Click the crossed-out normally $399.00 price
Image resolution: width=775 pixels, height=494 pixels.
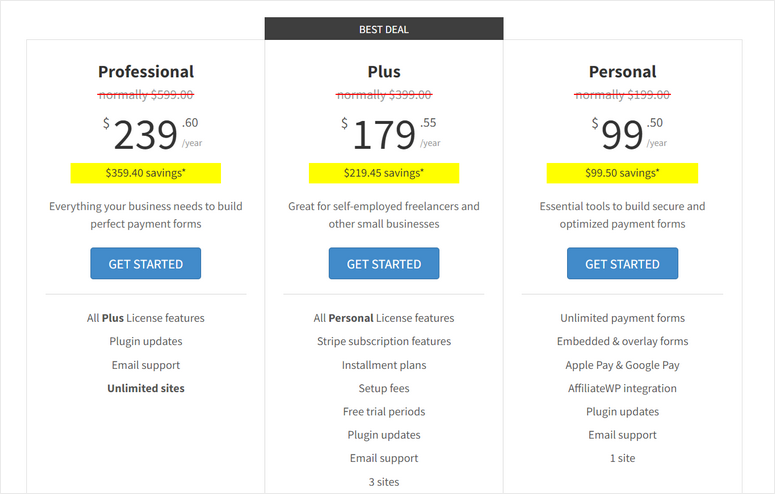click(x=384, y=95)
